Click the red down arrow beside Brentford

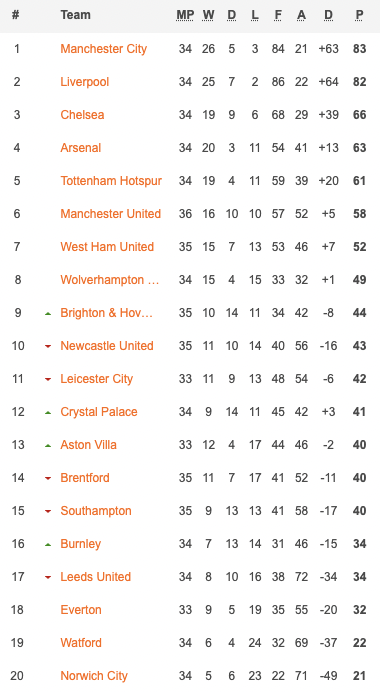tap(48, 478)
